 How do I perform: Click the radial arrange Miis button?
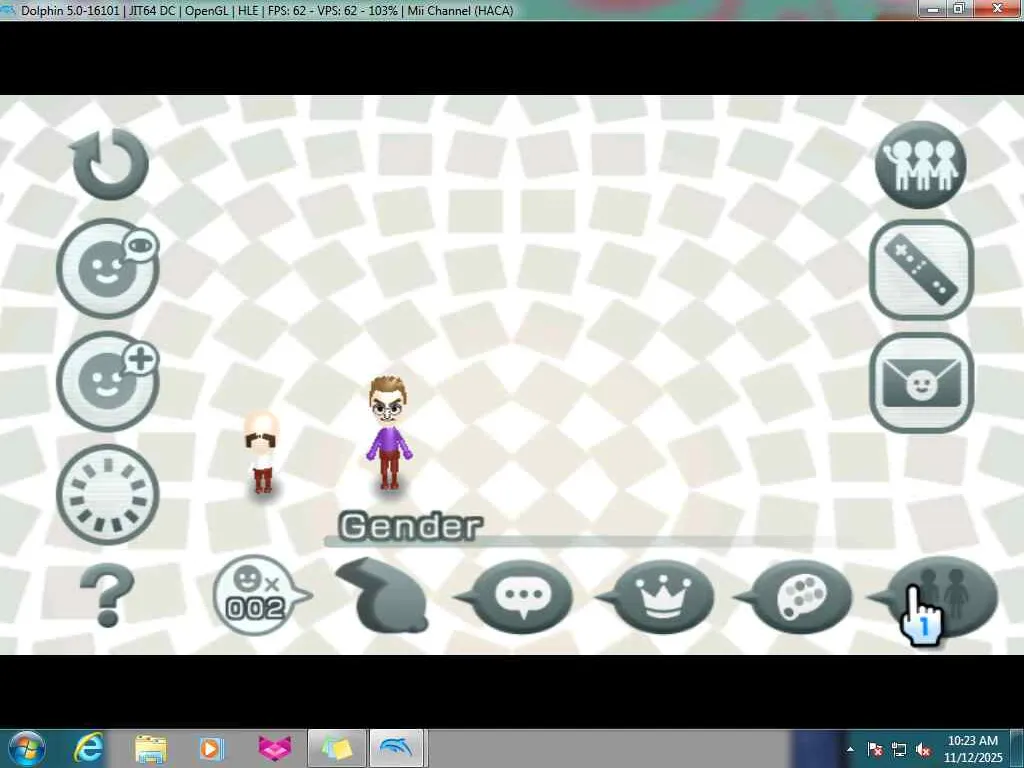click(x=108, y=494)
